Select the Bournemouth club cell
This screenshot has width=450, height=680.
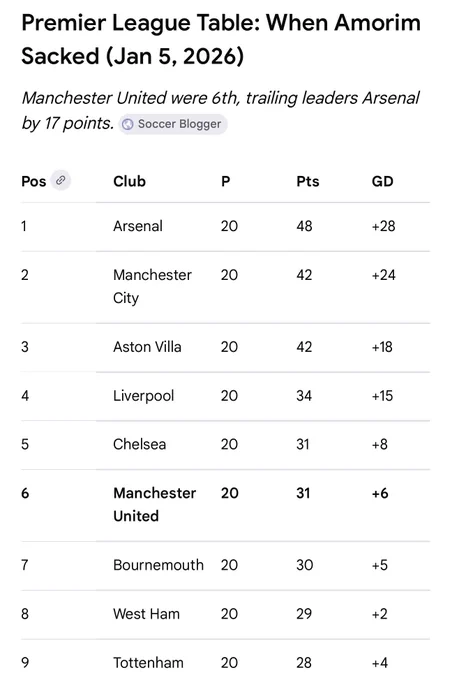158,565
